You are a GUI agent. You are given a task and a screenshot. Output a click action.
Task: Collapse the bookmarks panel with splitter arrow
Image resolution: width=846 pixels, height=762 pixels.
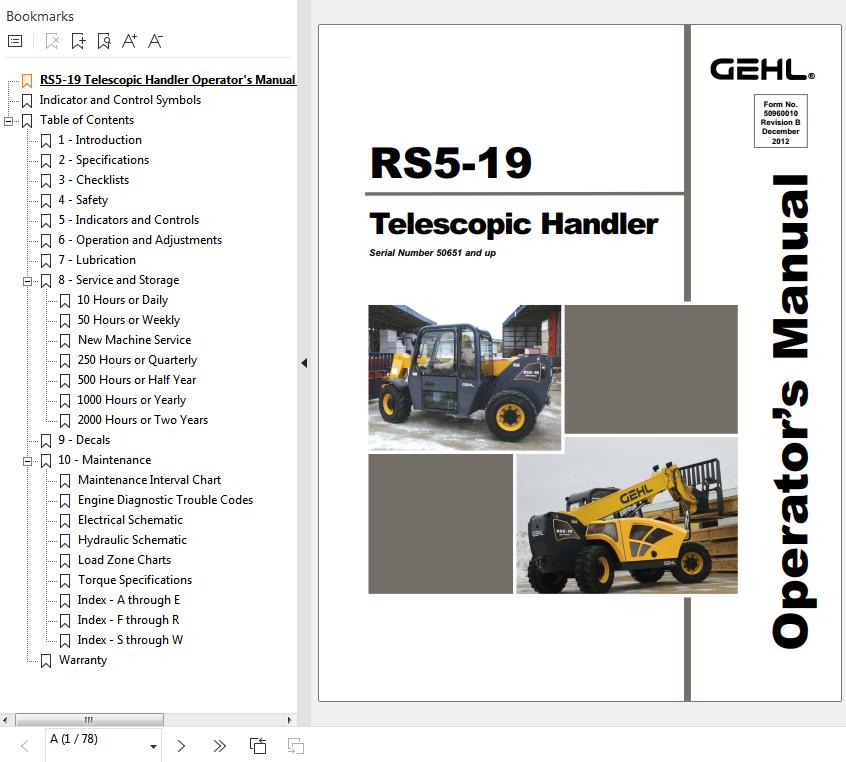[x=303, y=363]
